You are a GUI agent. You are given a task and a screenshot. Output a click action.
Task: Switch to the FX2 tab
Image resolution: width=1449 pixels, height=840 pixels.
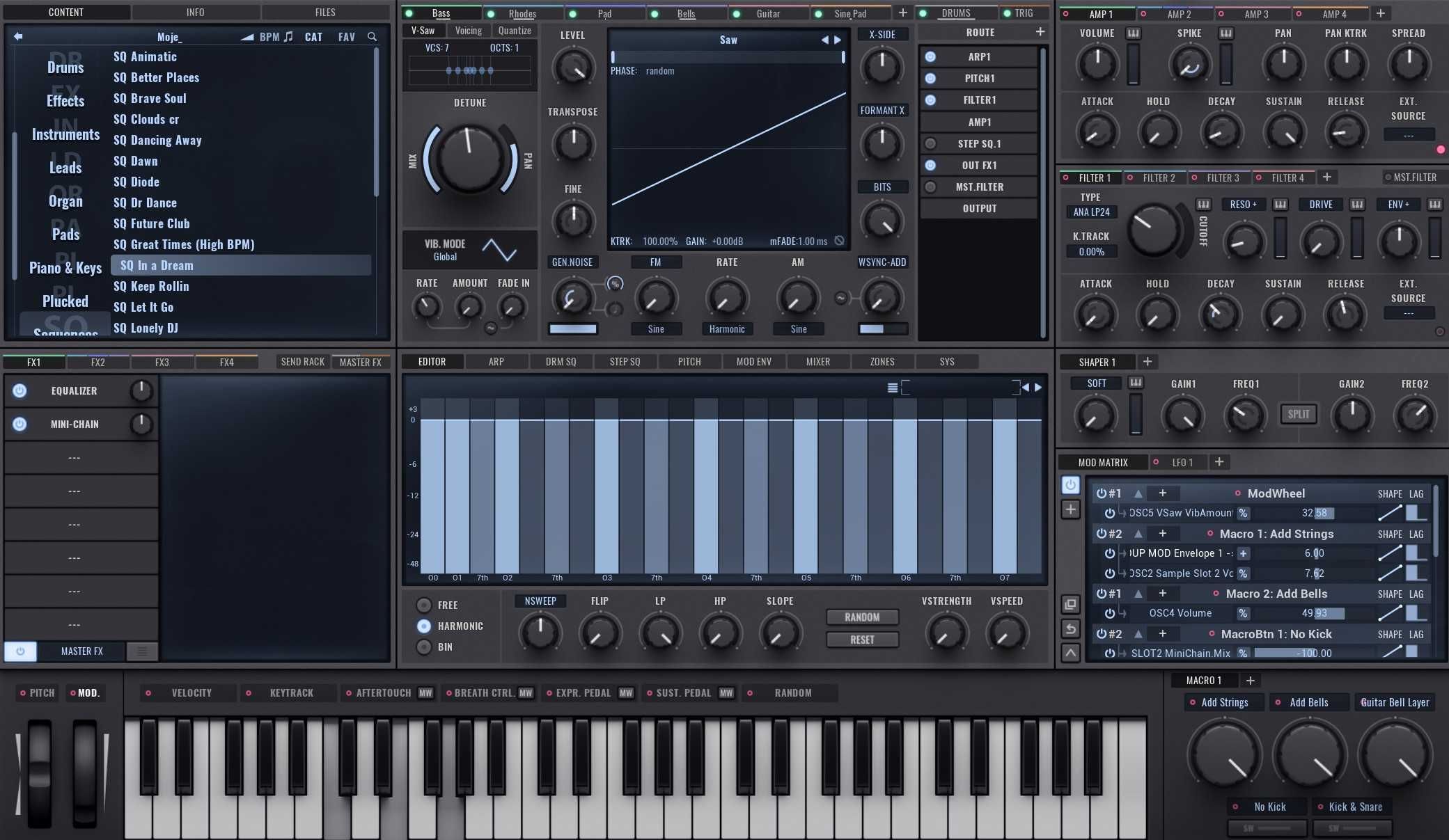98,362
